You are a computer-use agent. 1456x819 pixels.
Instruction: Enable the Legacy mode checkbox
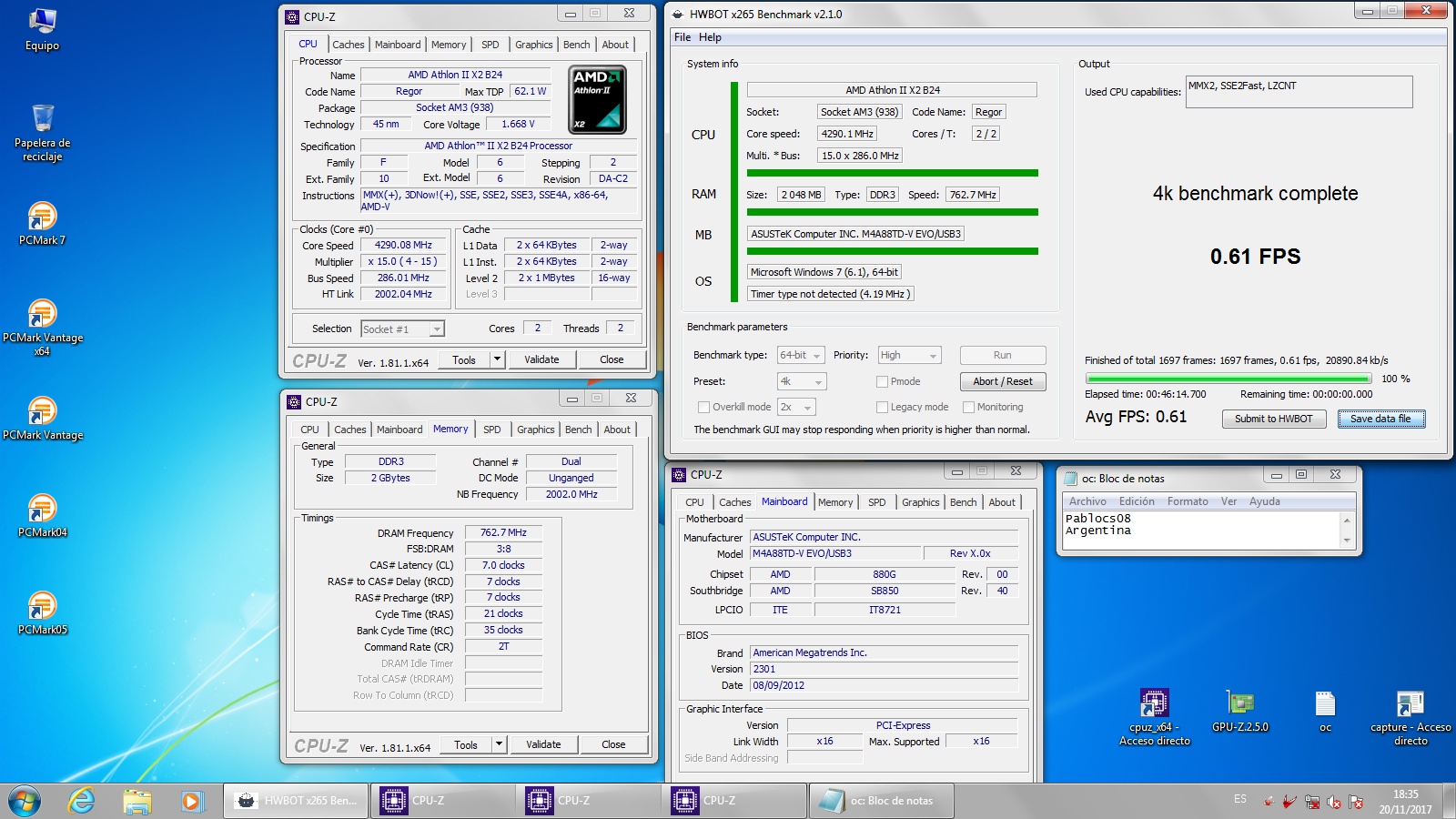coord(882,407)
